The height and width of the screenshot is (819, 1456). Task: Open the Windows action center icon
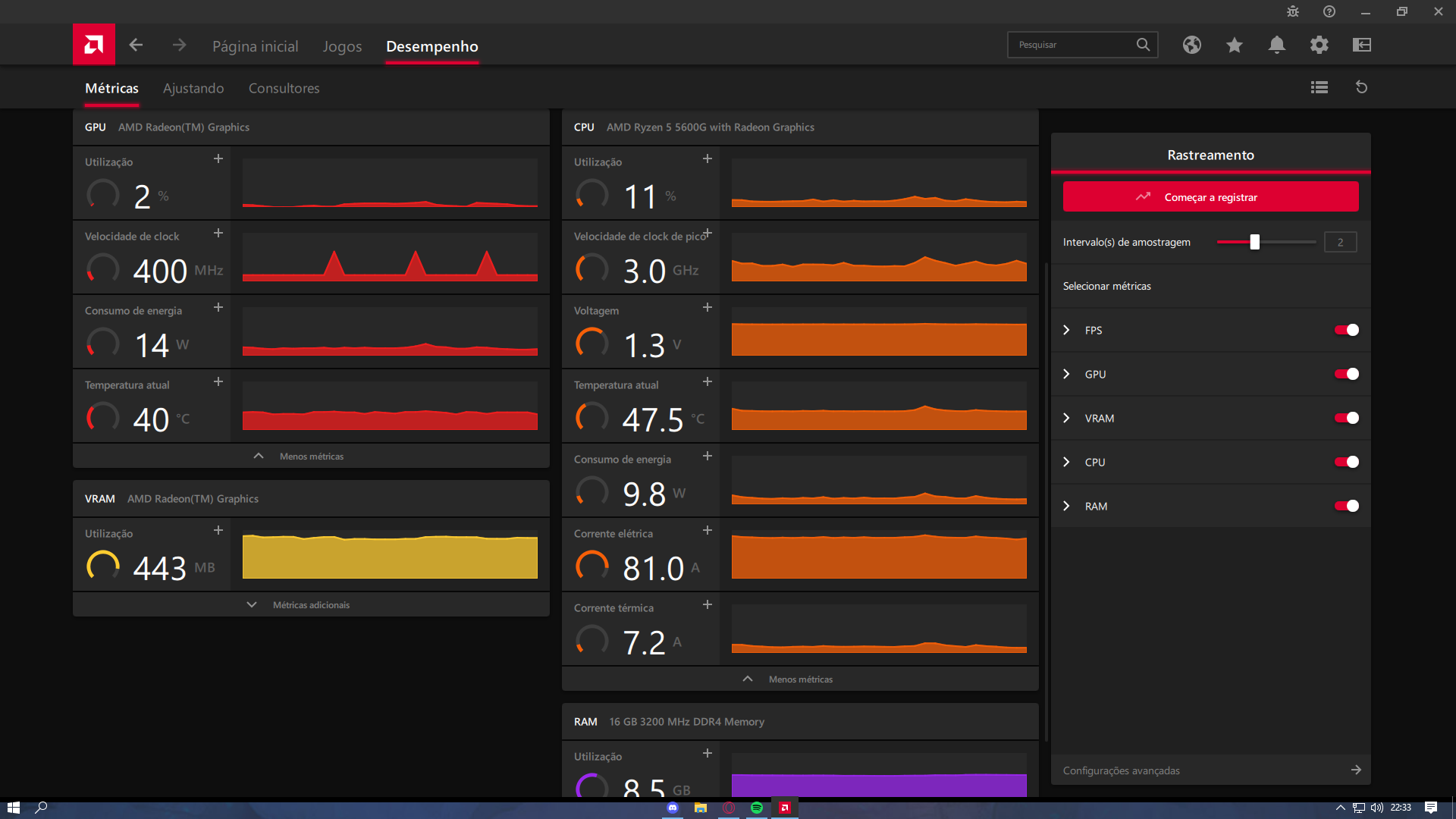[1431, 808]
